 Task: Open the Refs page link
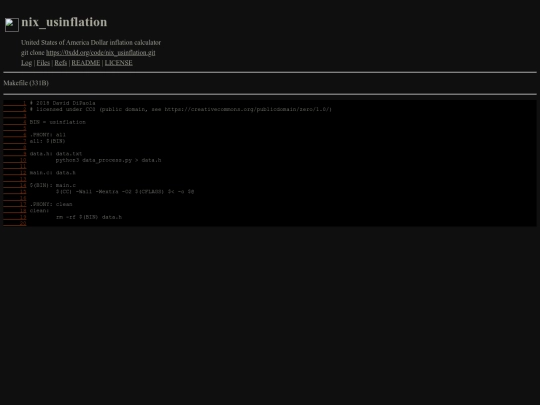[x=61, y=63]
